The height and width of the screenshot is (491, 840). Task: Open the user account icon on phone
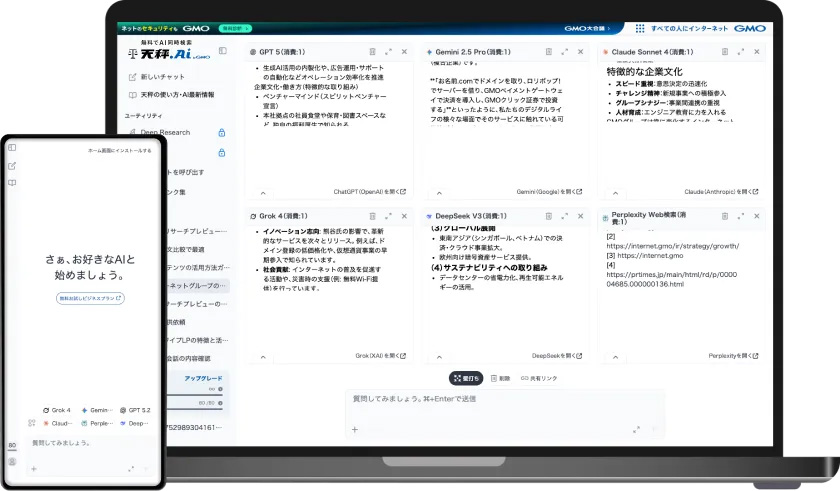pyautogui.click(x=12, y=462)
